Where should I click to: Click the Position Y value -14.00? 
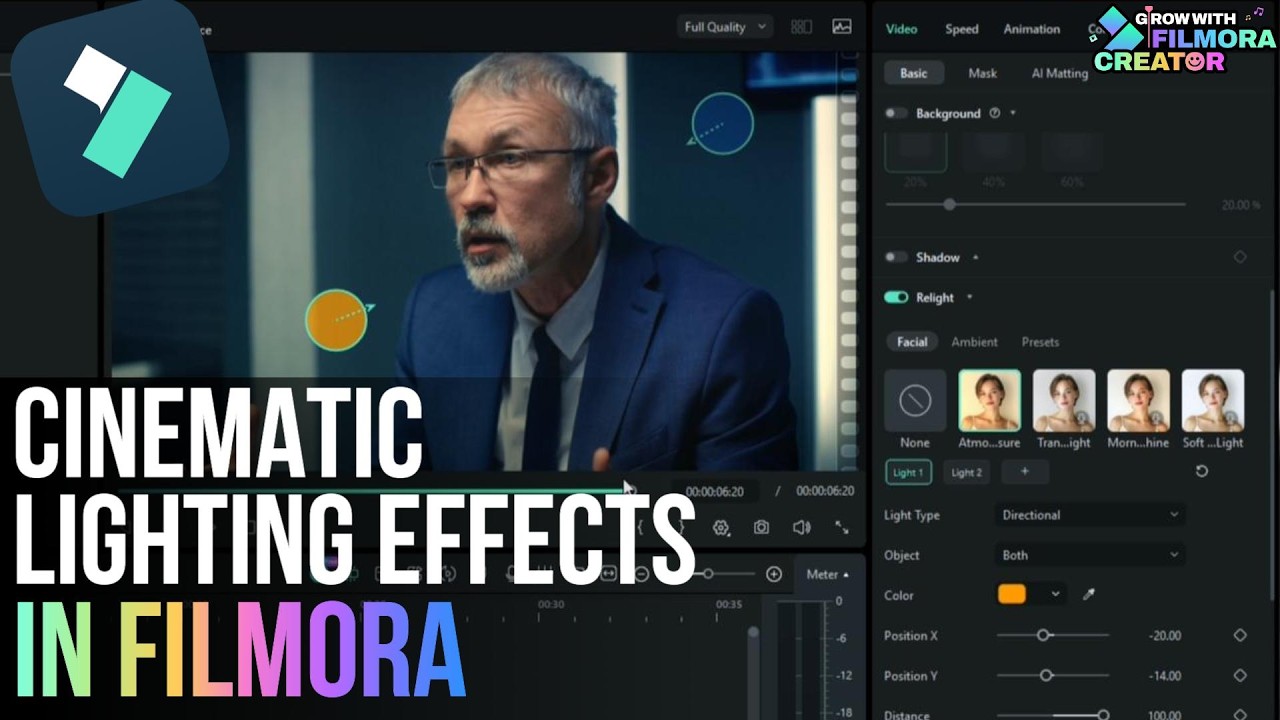[x=1165, y=676]
